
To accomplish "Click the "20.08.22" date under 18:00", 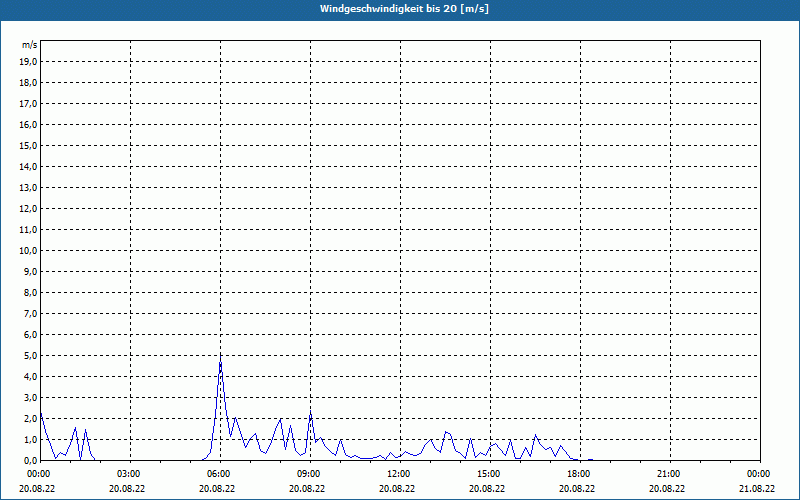I will coord(577,488).
